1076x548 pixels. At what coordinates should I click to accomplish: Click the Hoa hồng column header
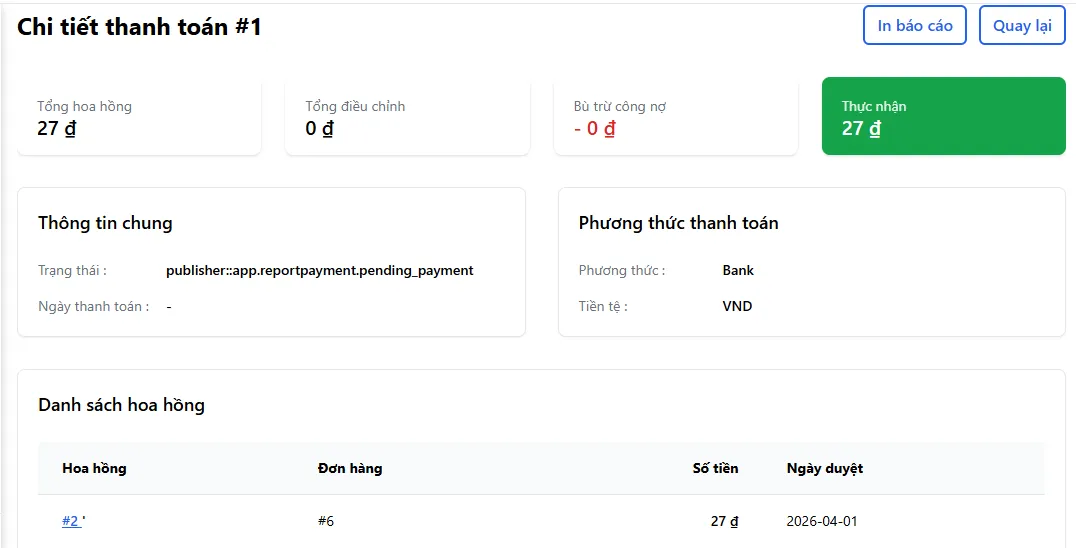[94, 468]
